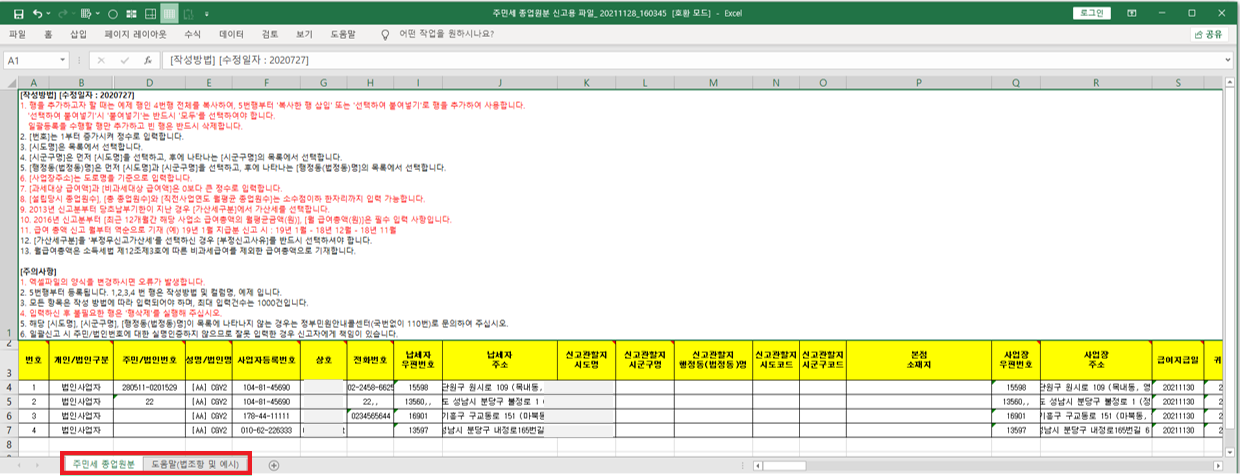Click the Insert Function fx icon
Image resolution: width=1240 pixels, height=476 pixels.
[x=147, y=60]
